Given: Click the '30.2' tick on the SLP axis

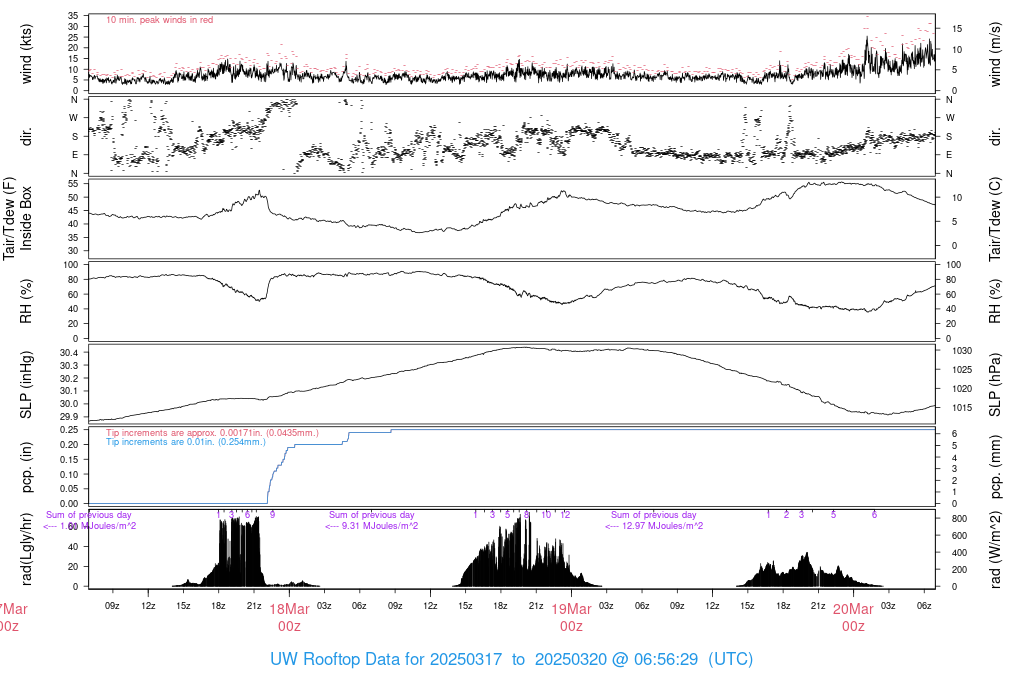Looking at the screenshot, I should pyautogui.click(x=69, y=378).
